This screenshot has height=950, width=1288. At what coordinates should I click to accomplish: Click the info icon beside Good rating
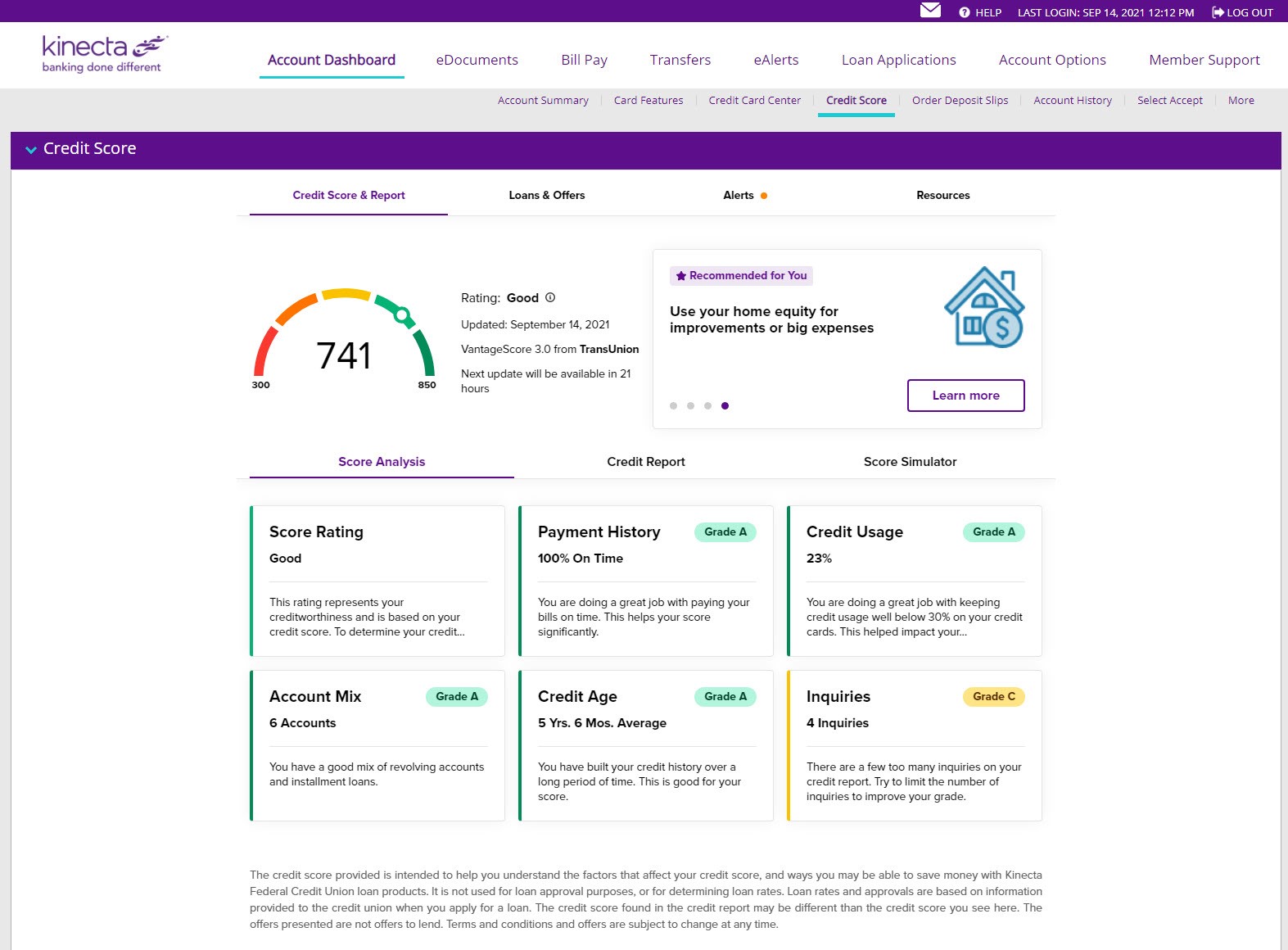[550, 298]
